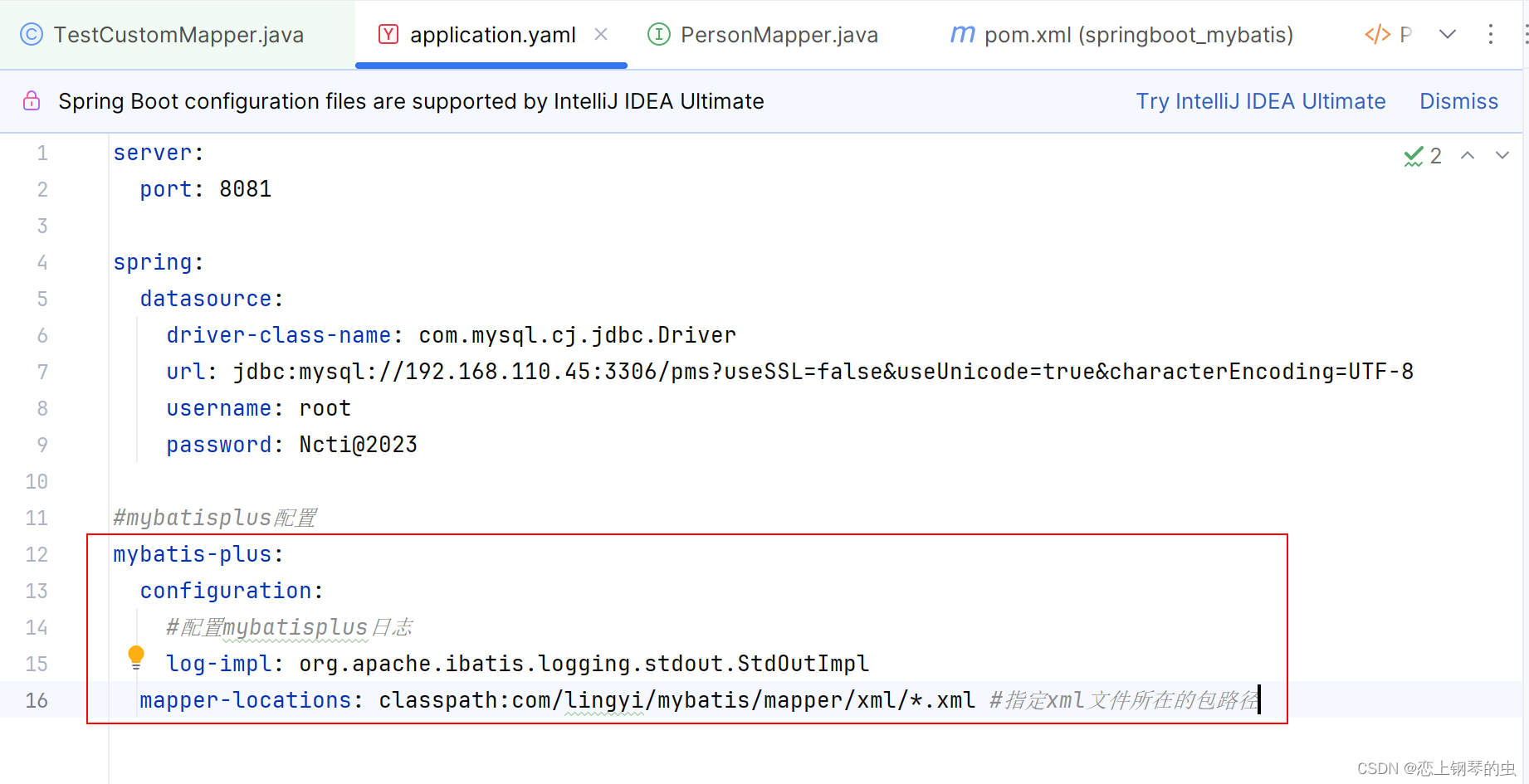Viewport: 1529px width, 784px height.
Task: Click the Try IntelliJ IDEA Ultimate link
Action: point(1260,100)
